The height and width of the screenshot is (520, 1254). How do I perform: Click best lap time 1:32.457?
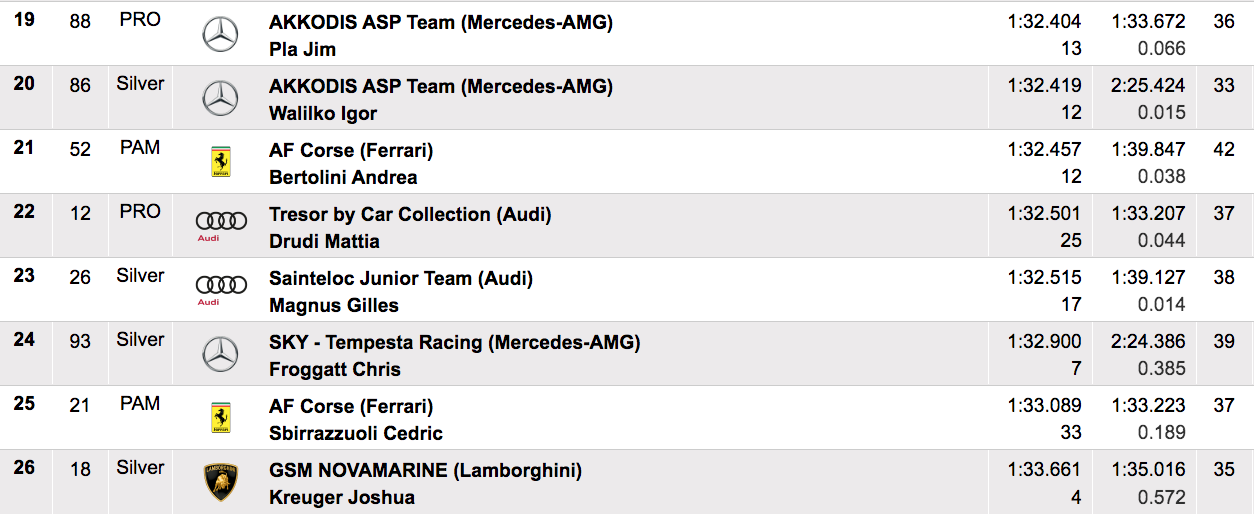tap(1045, 150)
